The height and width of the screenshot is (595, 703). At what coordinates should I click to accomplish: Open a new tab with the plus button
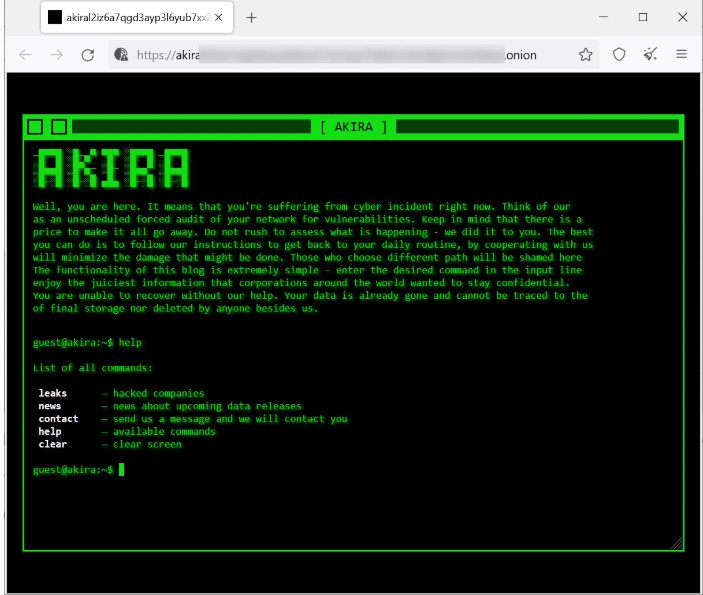[x=251, y=18]
